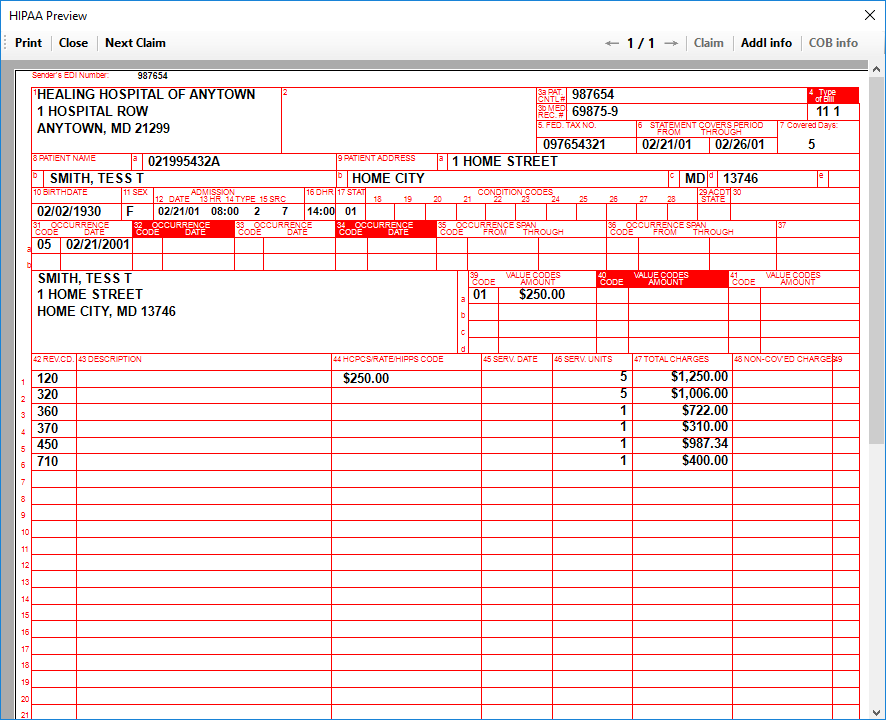Click revenue code 360
This screenshot has height=720, width=886.
[x=47, y=411]
